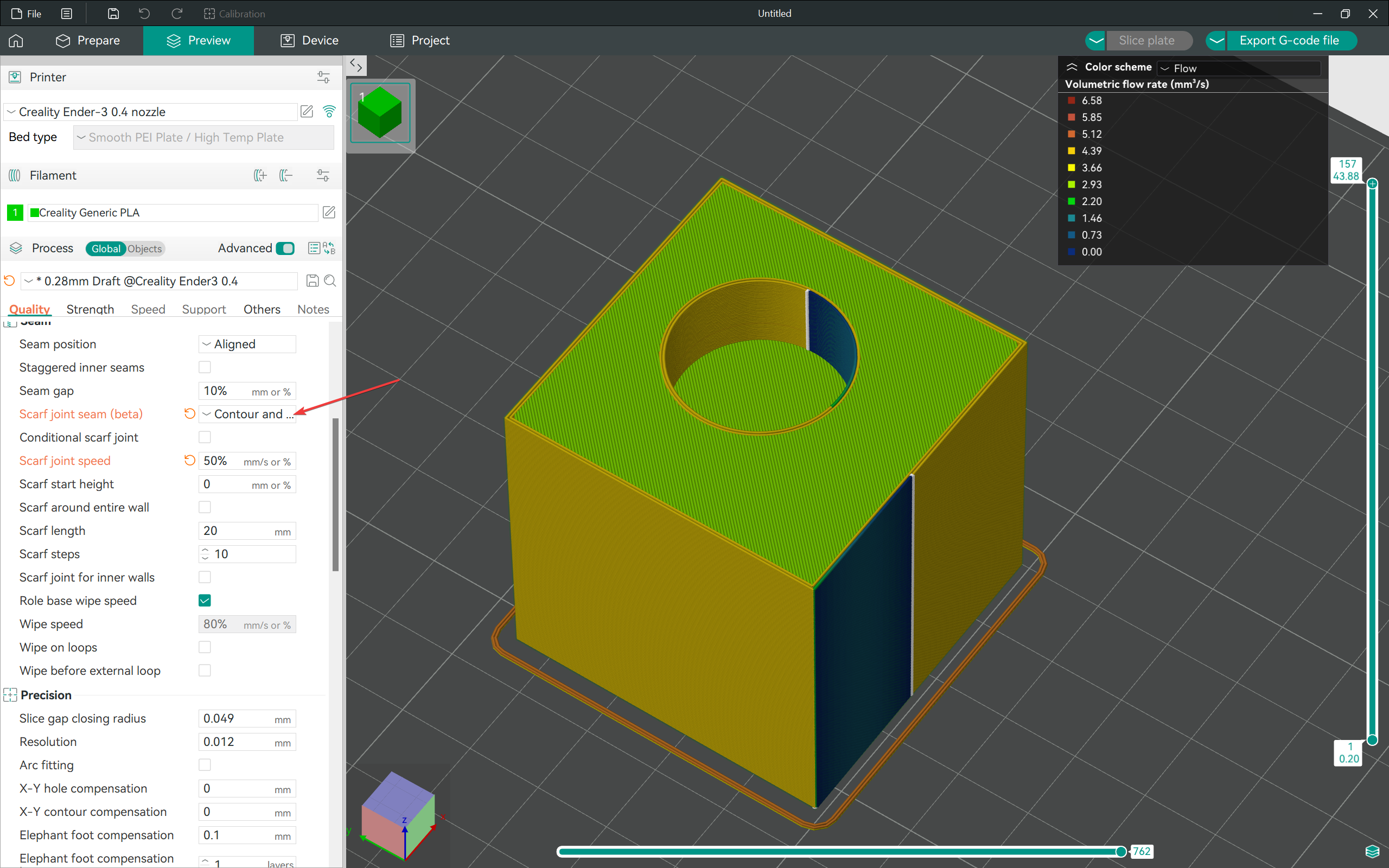Screen dimensions: 1389x868
Task: Click the printer settings edit icon
Action: coord(306,111)
